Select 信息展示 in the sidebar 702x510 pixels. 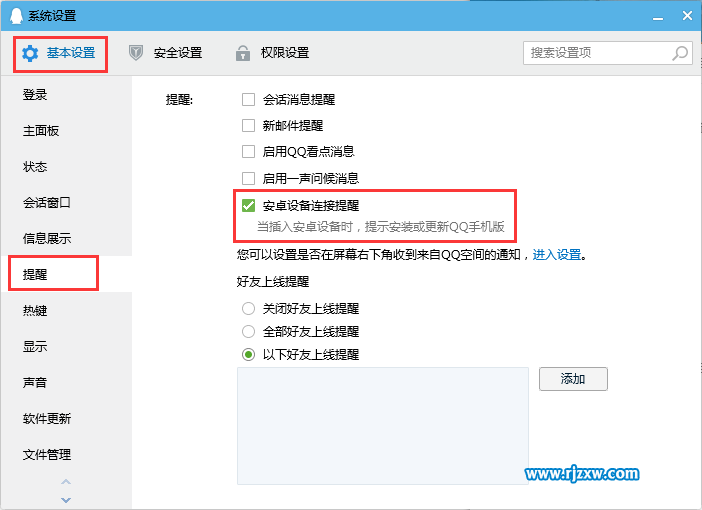66,238
